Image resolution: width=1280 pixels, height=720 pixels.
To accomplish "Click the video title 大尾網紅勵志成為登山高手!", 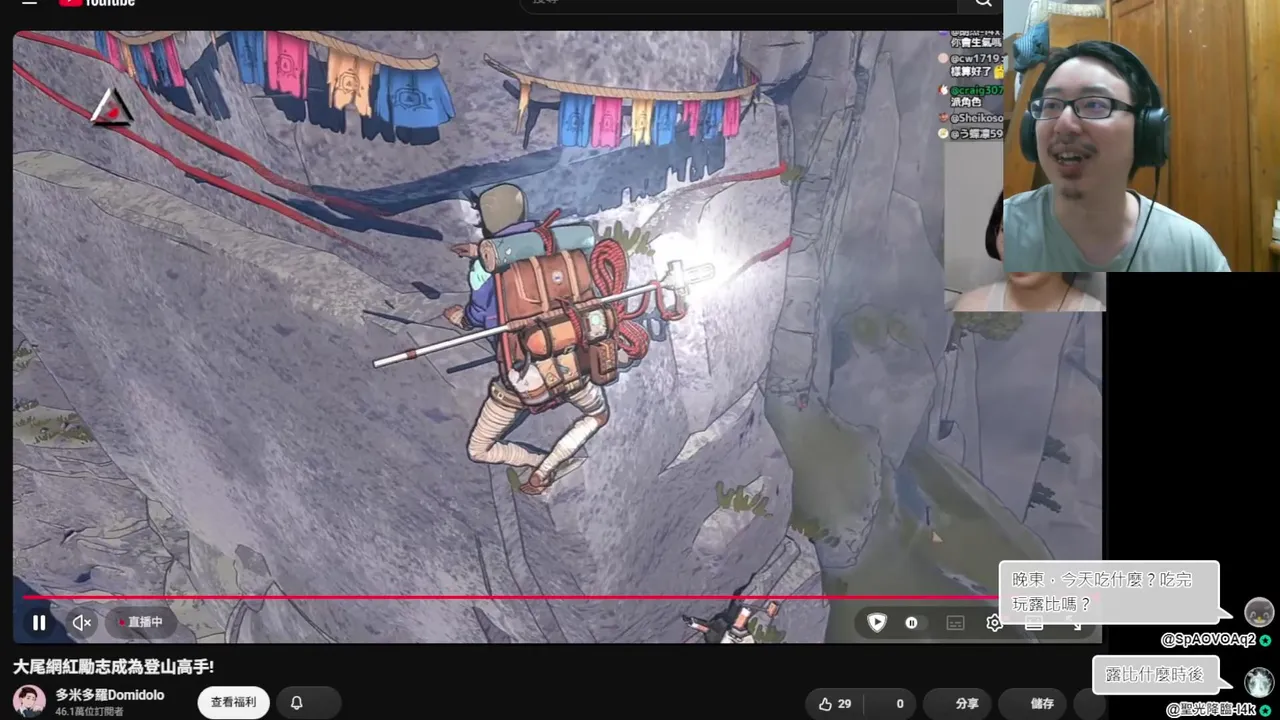I will (x=113, y=666).
